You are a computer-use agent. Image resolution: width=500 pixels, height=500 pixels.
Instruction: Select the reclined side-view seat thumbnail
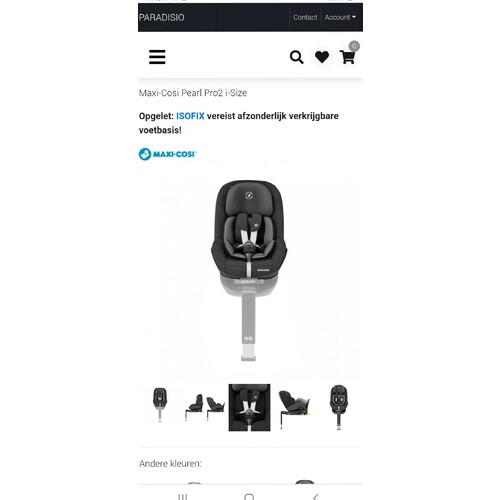pyautogui.click(x=294, y=407)
